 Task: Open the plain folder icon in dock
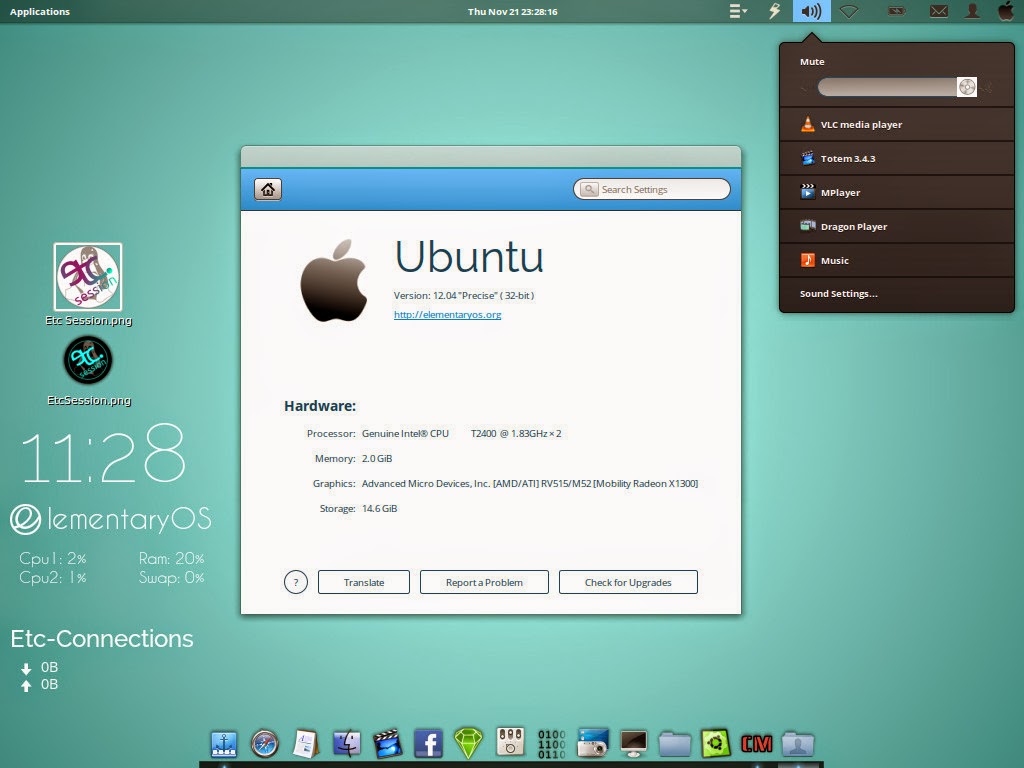click(675, 744)
